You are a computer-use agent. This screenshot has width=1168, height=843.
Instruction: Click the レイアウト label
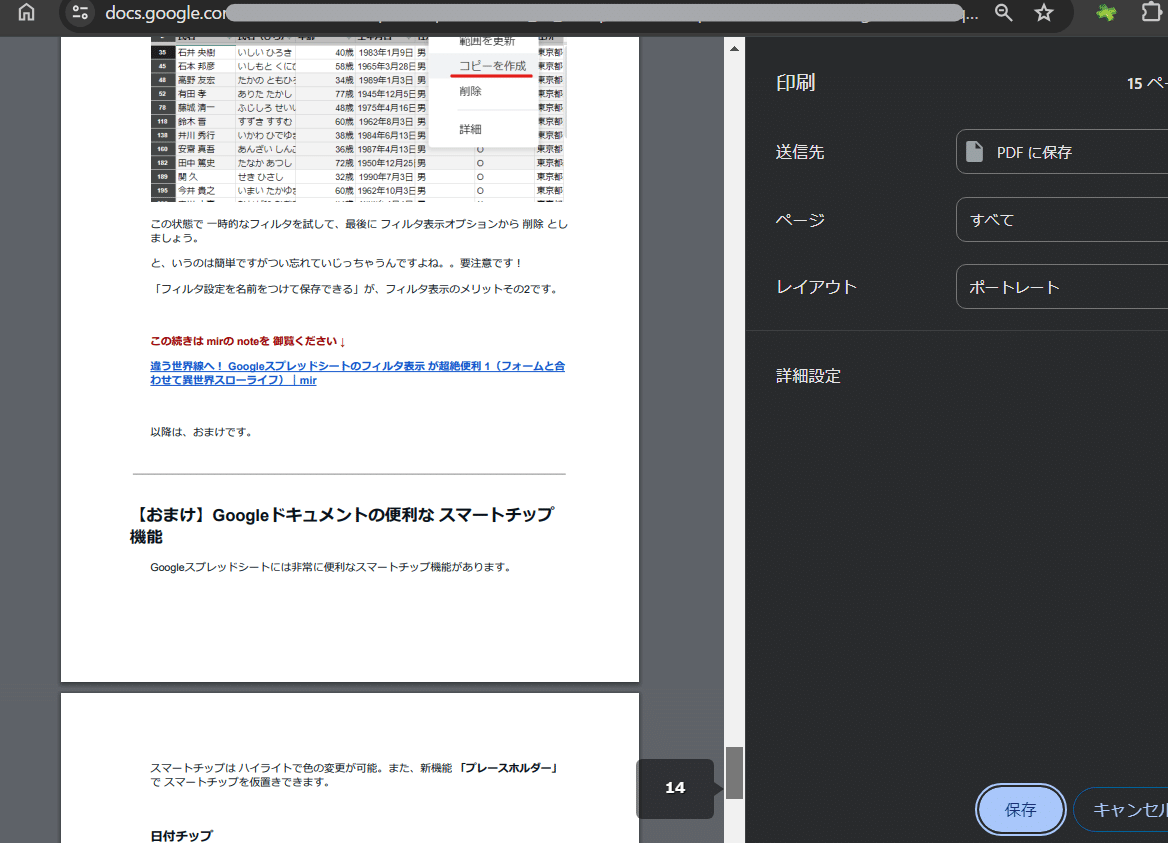point(816,287)
